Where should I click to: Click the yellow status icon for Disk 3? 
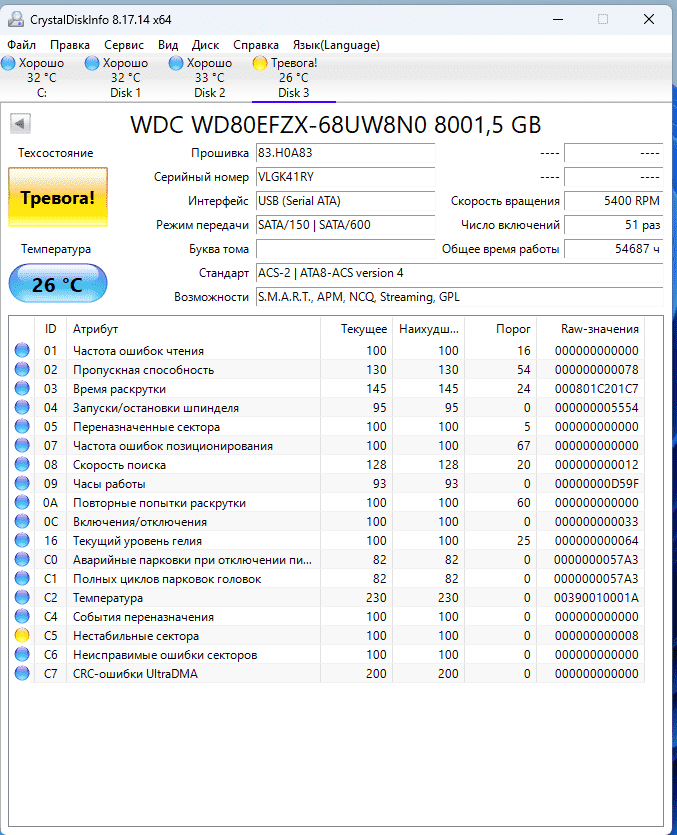(260, 63)
